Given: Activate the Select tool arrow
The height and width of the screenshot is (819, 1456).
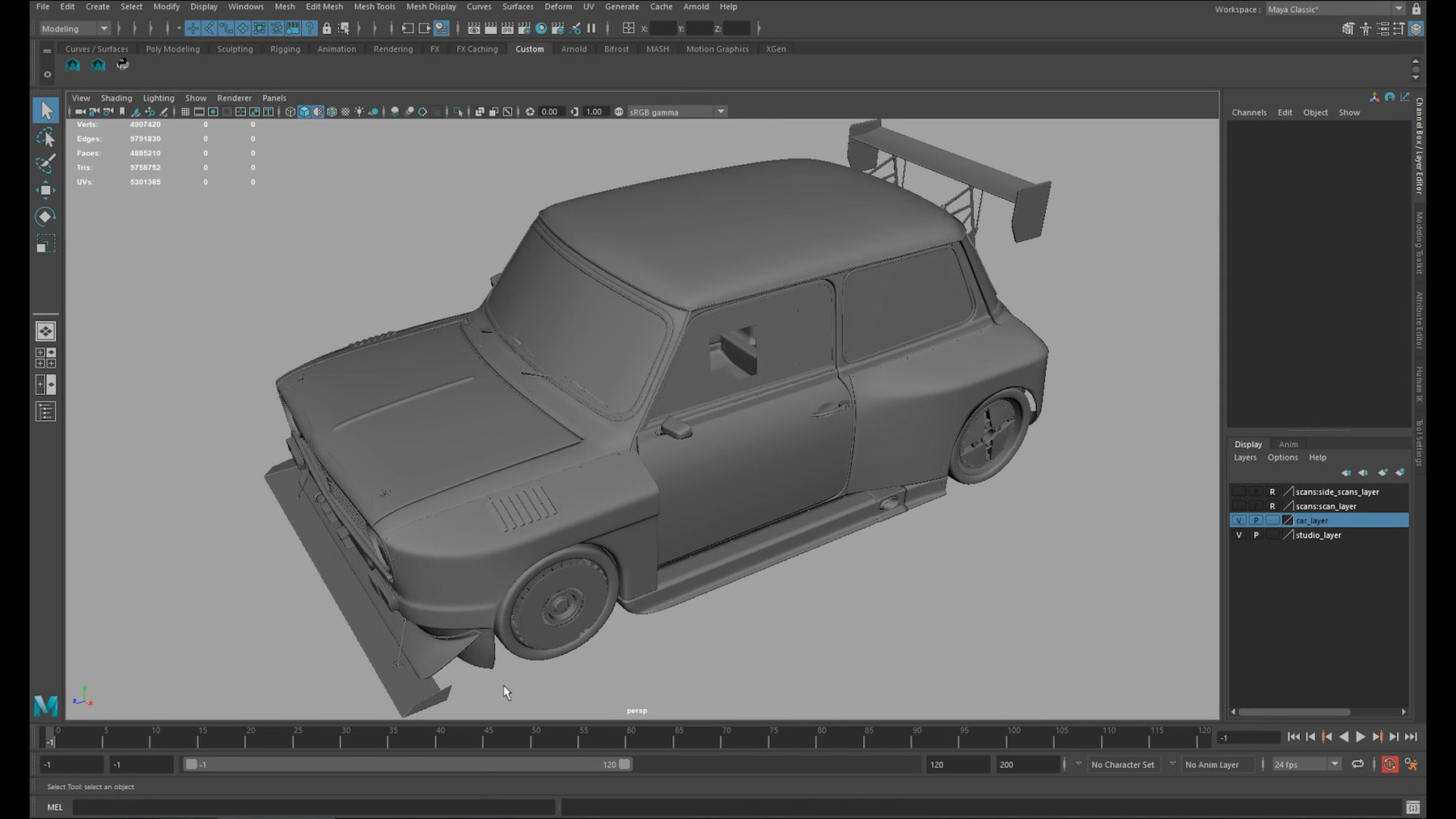Looking at the screenshot, I should [46, 110].
